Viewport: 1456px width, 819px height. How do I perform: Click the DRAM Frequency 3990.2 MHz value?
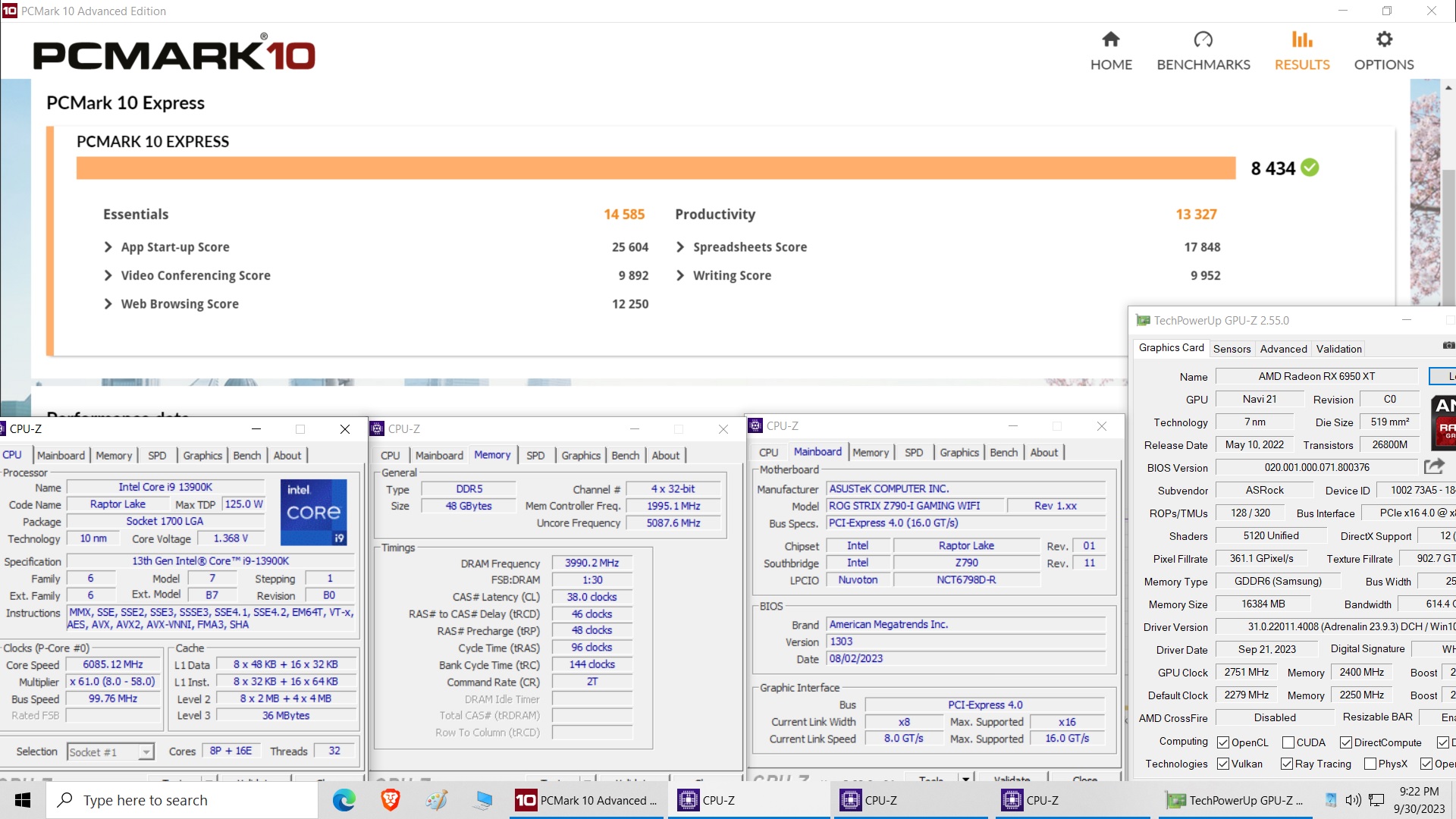591,563
